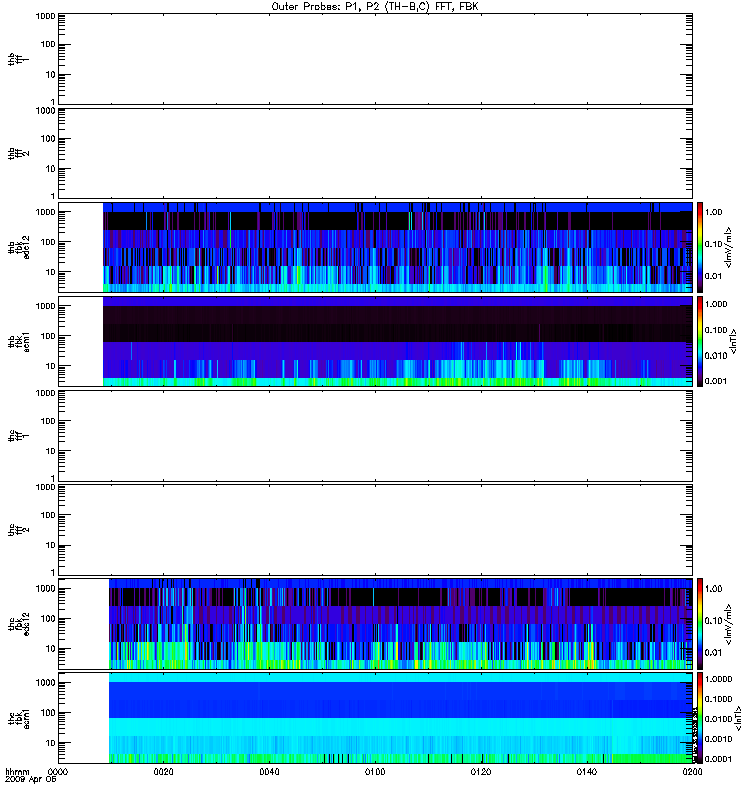Click inside the empty thc fff 2 panel

point(375,530)
